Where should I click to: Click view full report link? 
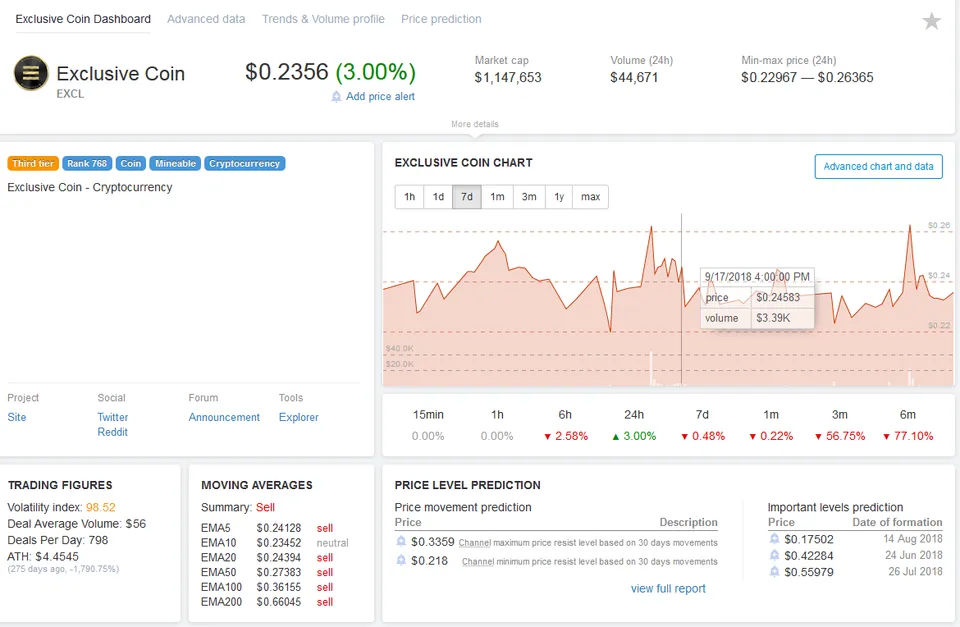tap(668, 588)
